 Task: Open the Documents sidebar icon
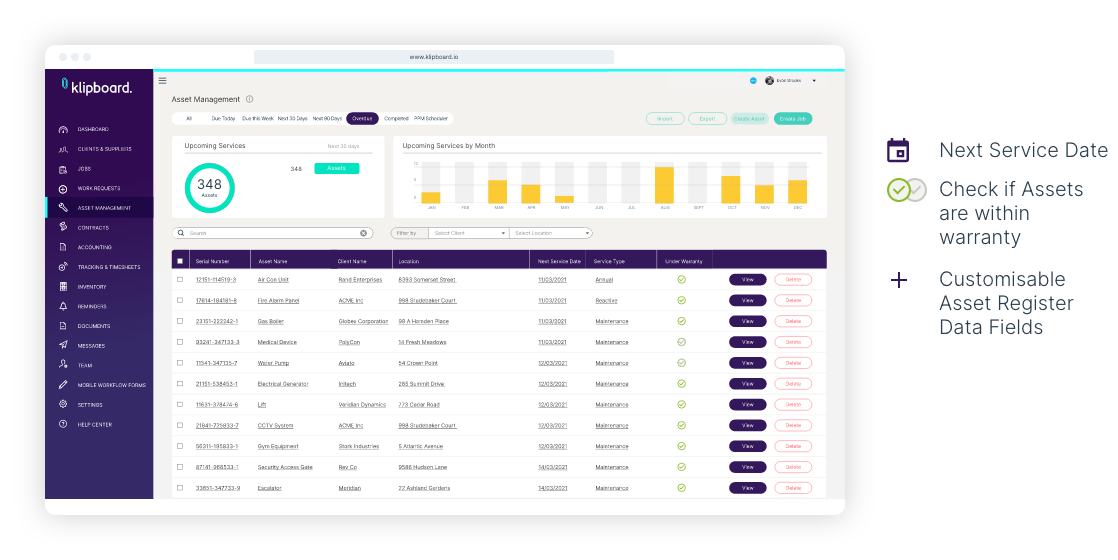click(63, 326)
